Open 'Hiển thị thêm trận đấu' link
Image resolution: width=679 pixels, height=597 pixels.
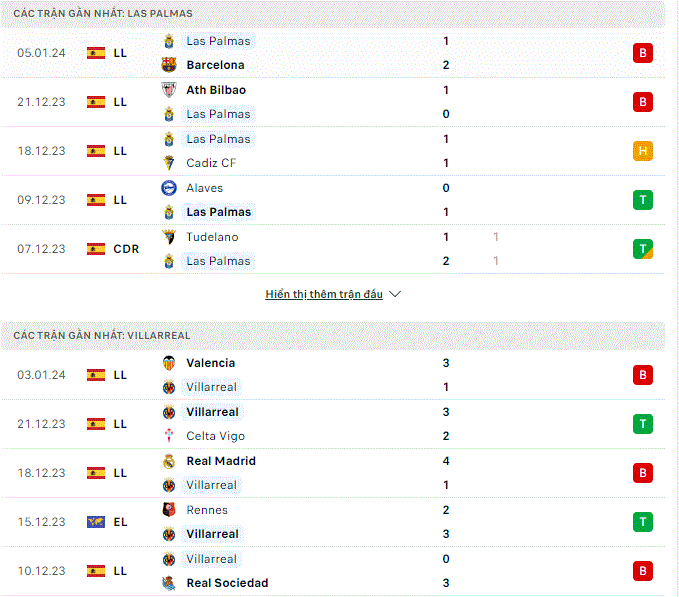click(x=324, y=294)
